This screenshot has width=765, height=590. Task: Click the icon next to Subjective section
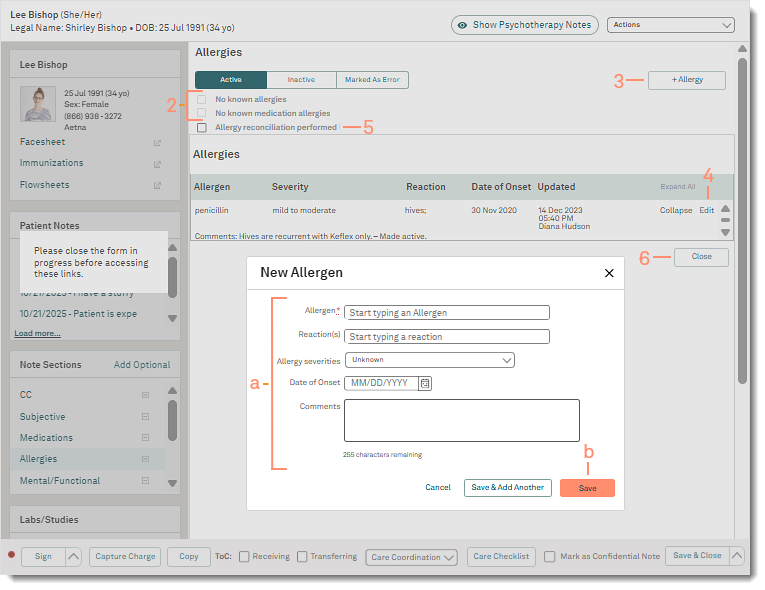tap(145, 417)
